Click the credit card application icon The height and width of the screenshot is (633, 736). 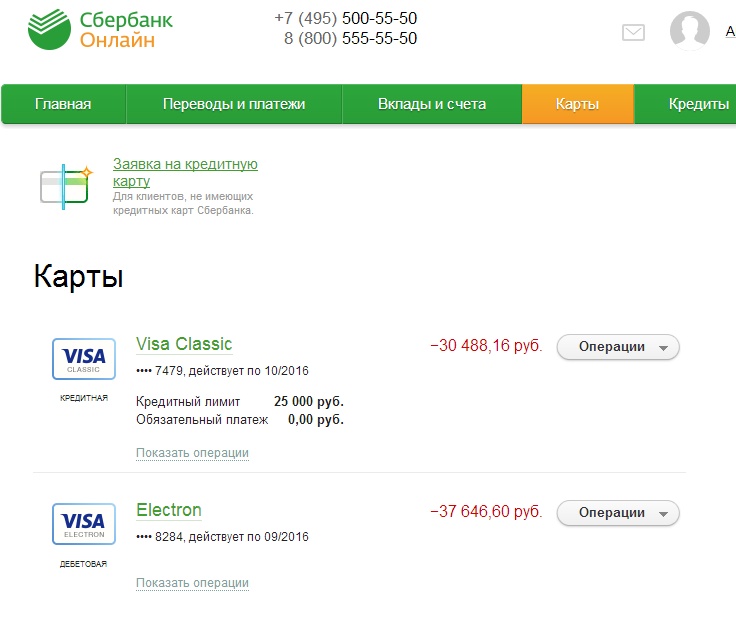(x=65, y=186)
